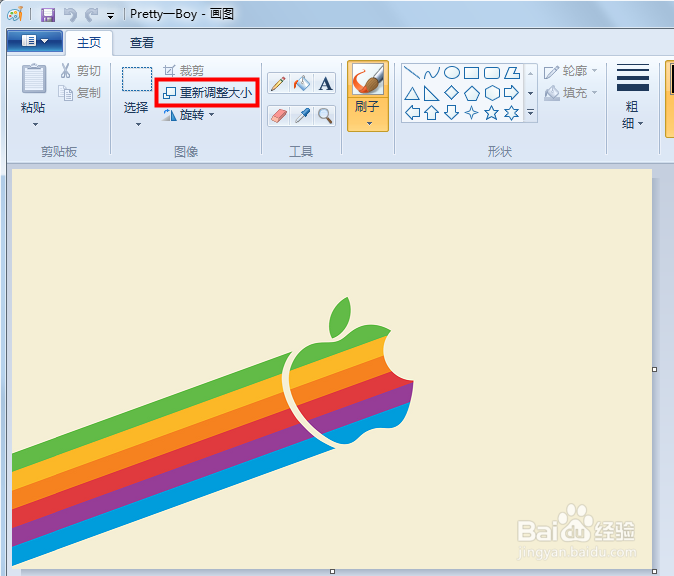Click the 剪切 button
674x576 pixels.
pos(80,71)
